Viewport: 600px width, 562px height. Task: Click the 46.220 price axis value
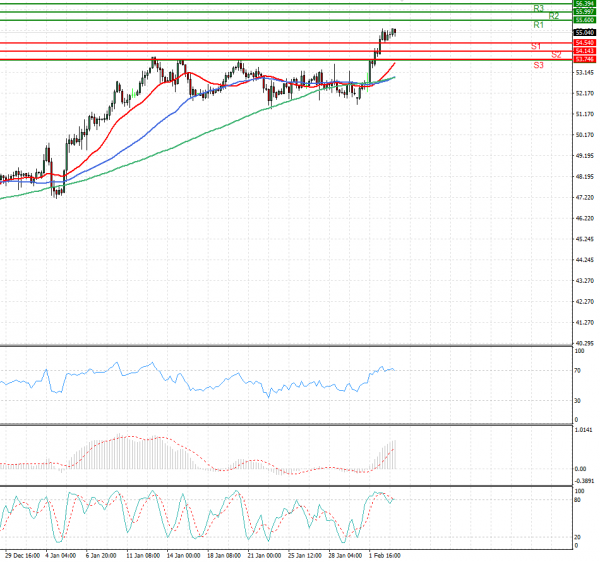[x=585, y=218]
